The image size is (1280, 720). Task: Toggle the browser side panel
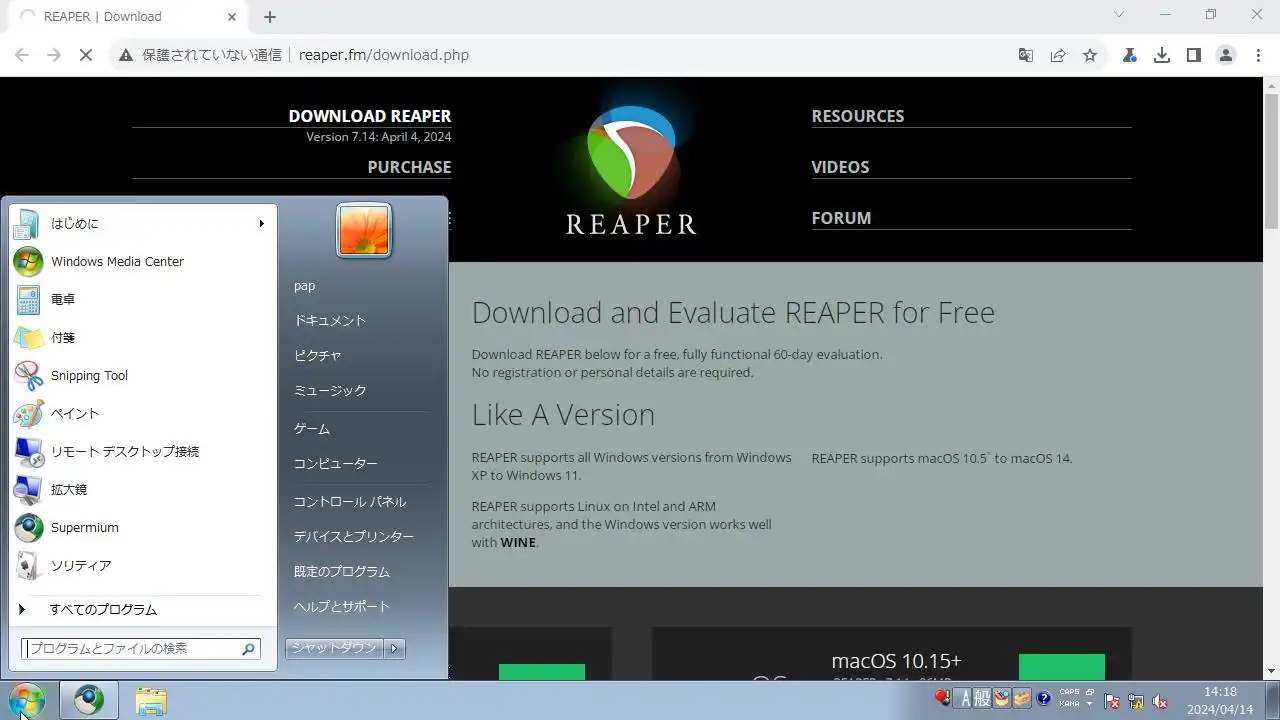click(x=1194, y=55)
